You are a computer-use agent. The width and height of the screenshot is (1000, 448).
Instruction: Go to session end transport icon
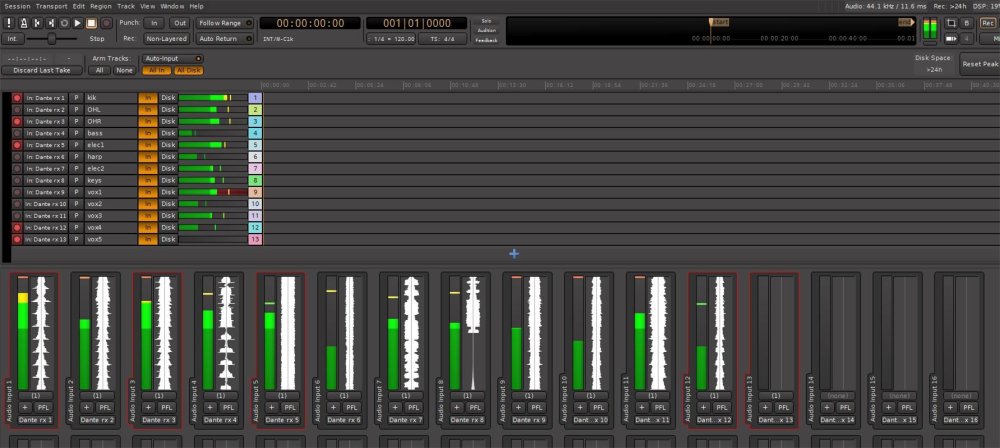click(x=50, y=23)
